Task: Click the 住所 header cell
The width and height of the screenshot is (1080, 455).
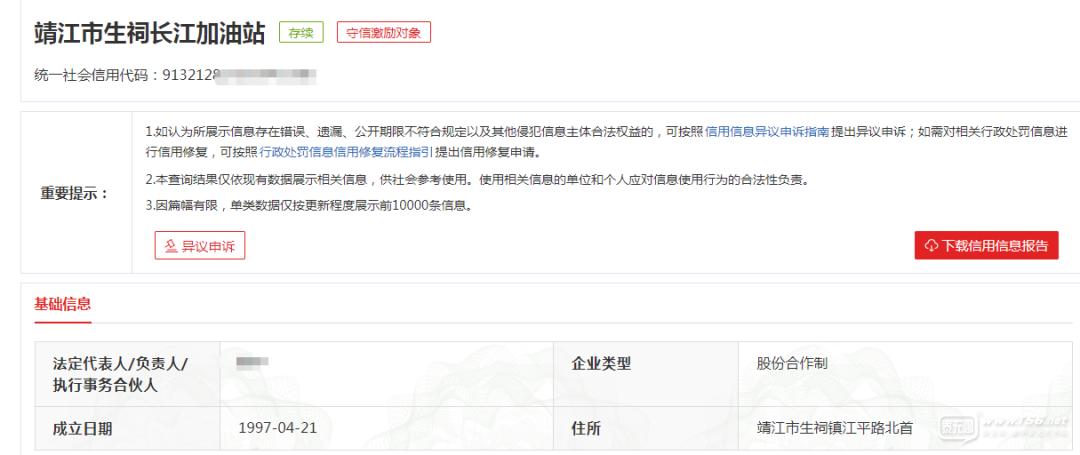Action: pyautogui.click(x=585, y=428)
